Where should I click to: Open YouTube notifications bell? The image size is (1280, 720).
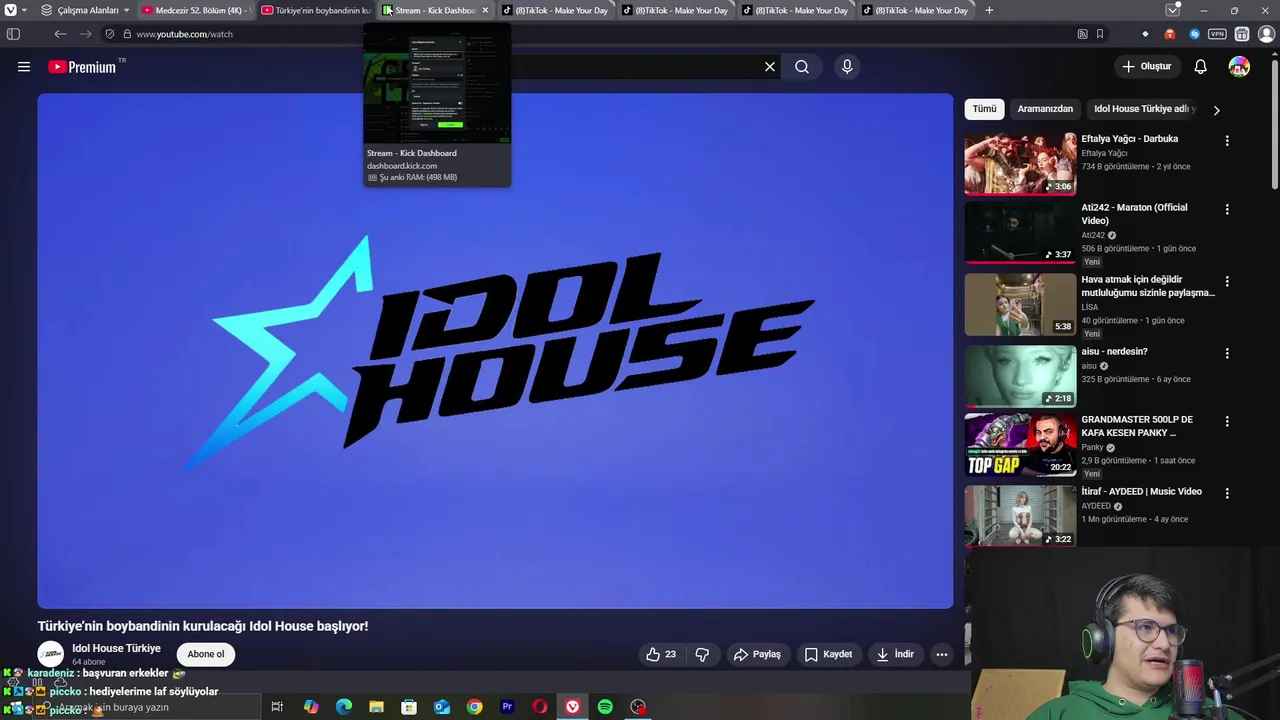pos(1201,67)
